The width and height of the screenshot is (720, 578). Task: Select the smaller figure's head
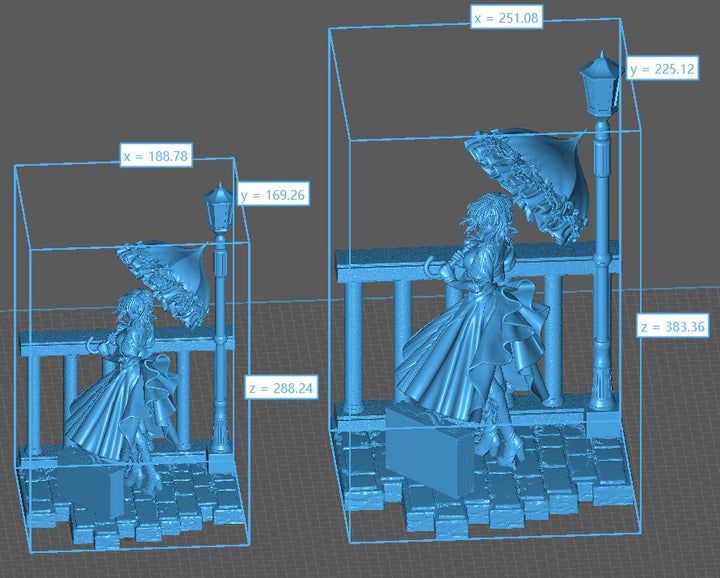tap(135, 307)
